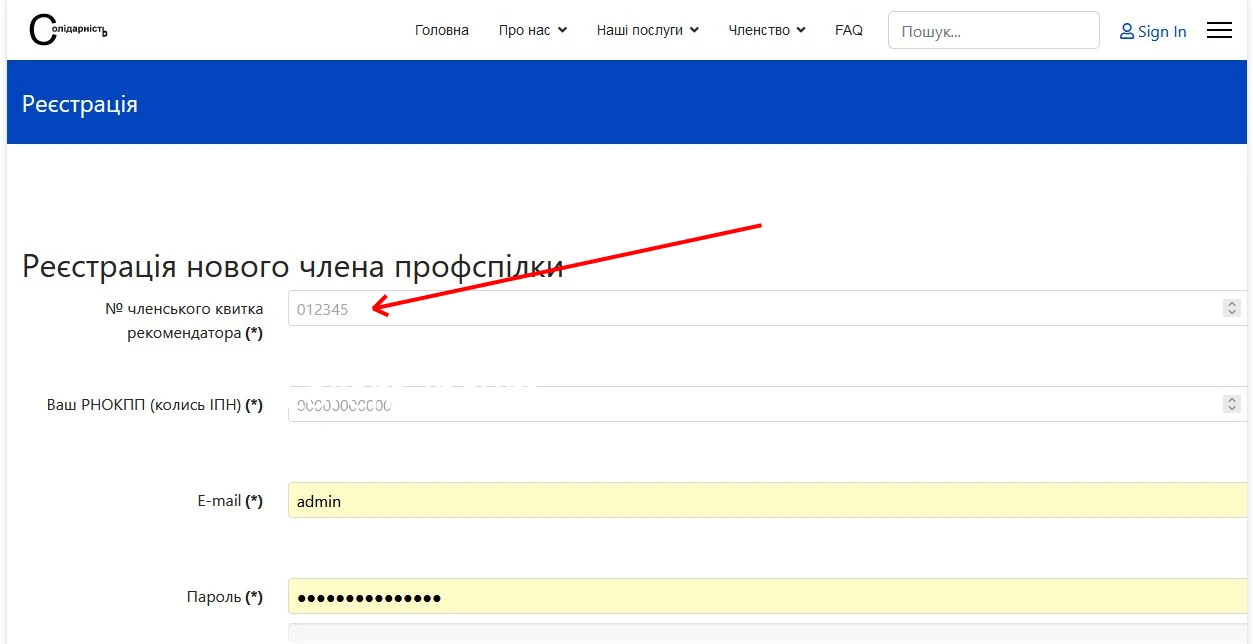Use the spinner arrows on the РНОКПП field
The image size is (1253, 644).
click(1232, 404)
